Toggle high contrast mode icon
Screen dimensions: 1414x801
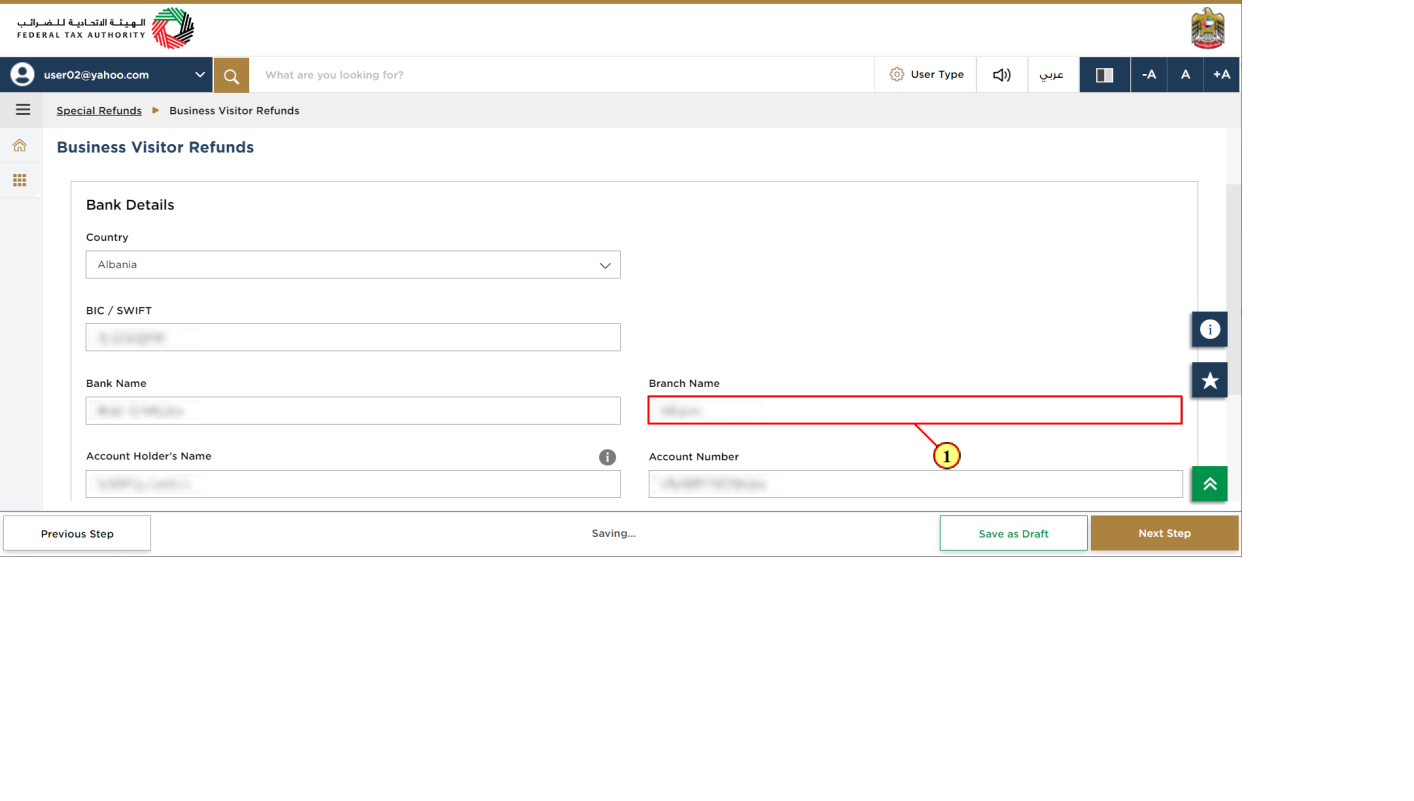[x=1105, y=75]
